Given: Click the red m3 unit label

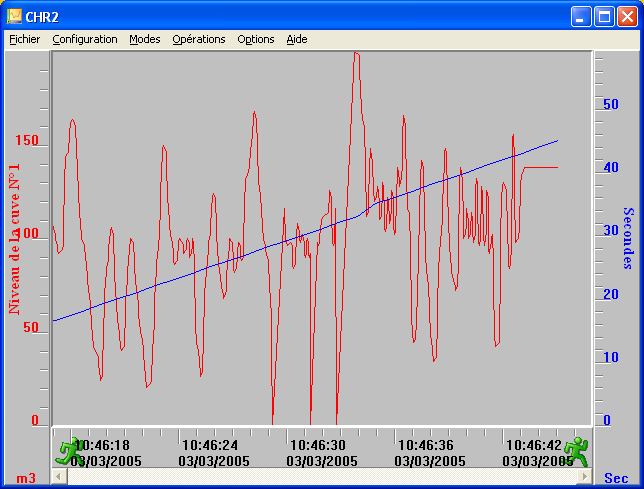Looking at the screenshot, I should [26, 478].
